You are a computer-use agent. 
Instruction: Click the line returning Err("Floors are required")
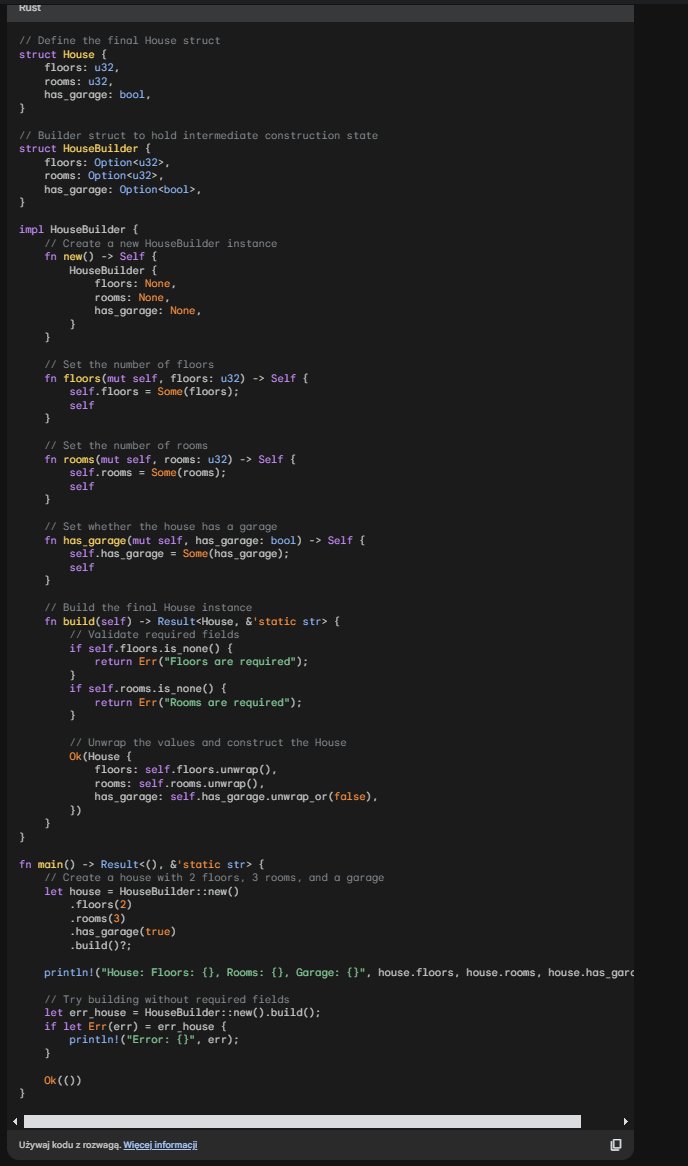(202, 662)
